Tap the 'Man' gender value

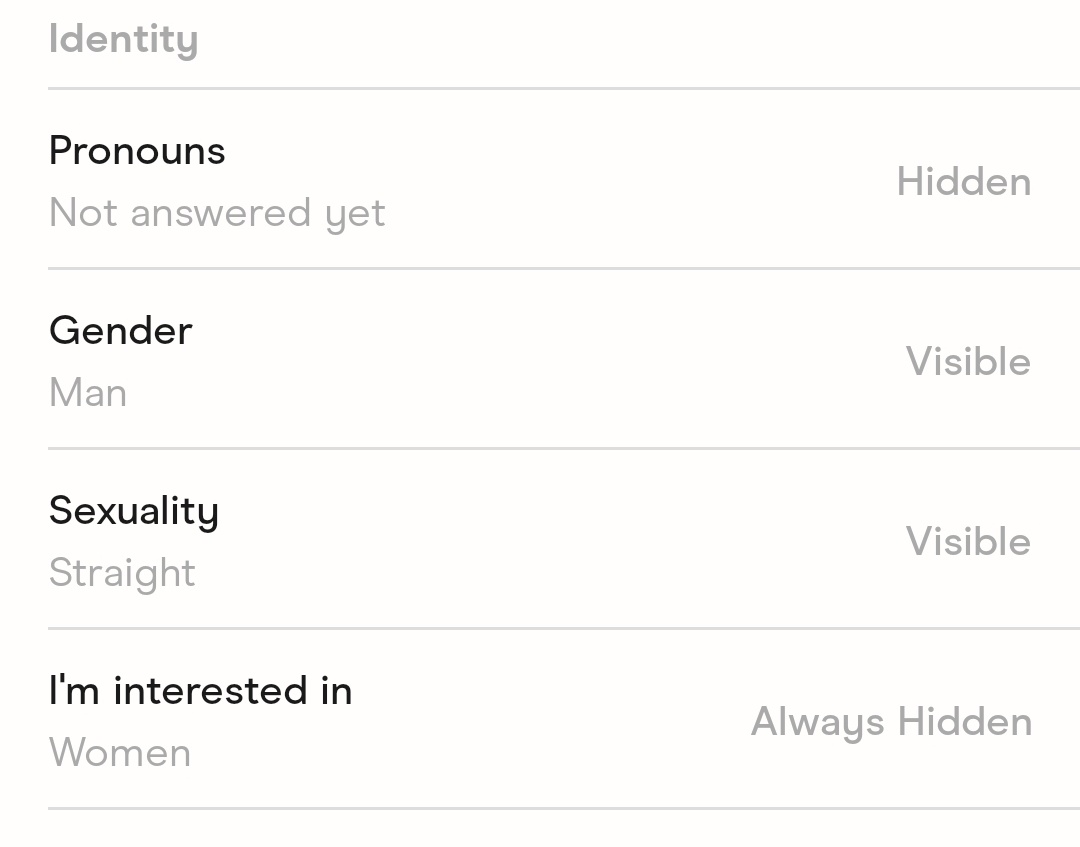click(88, 393)
